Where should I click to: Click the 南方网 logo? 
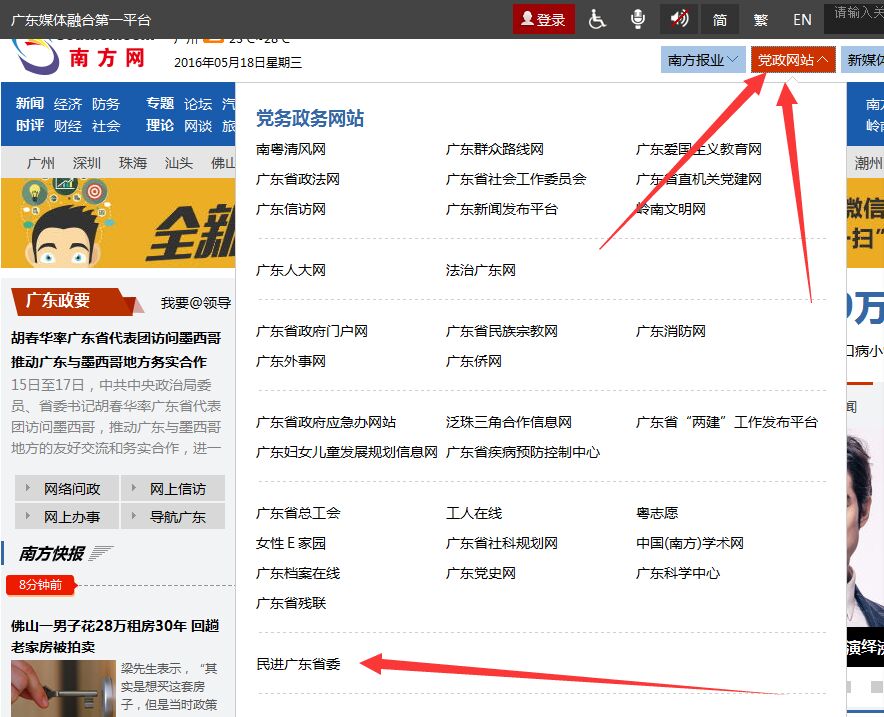79,56
